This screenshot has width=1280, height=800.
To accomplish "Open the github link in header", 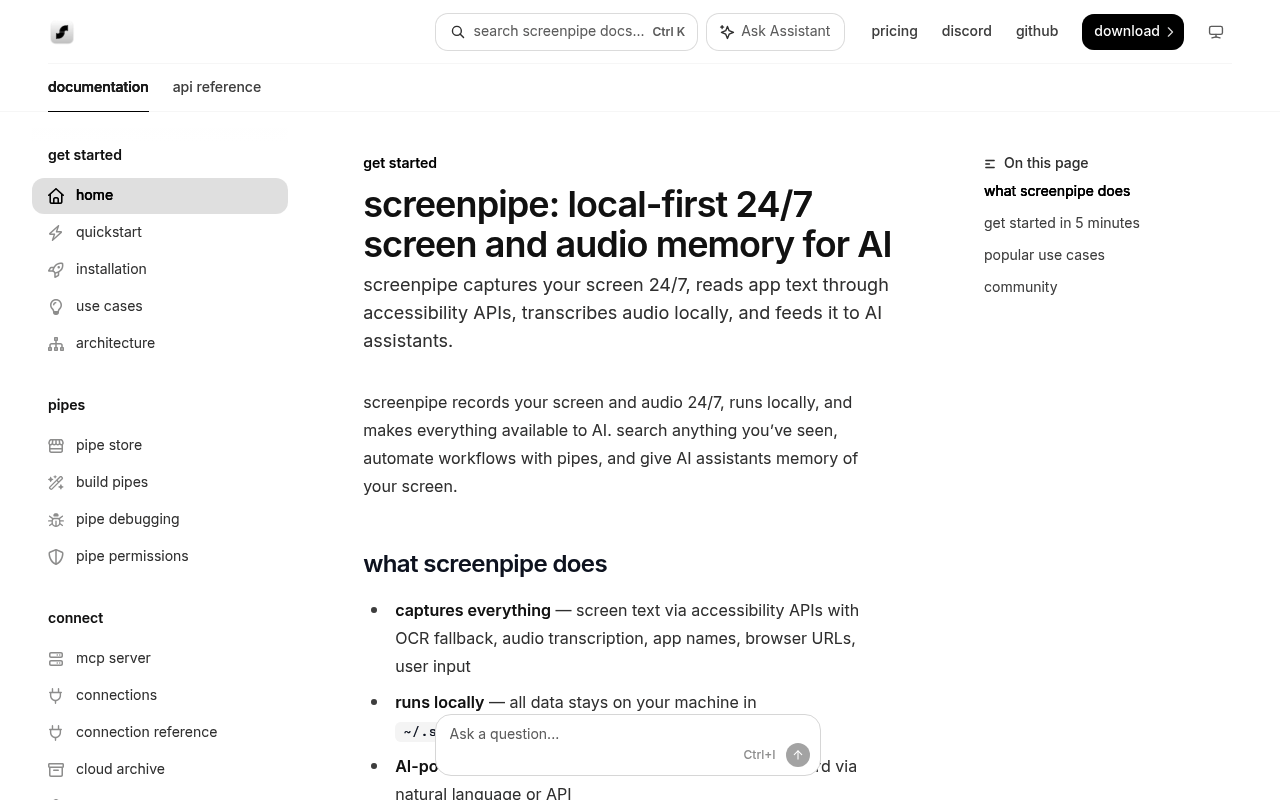I will (x=1037, y=31).
